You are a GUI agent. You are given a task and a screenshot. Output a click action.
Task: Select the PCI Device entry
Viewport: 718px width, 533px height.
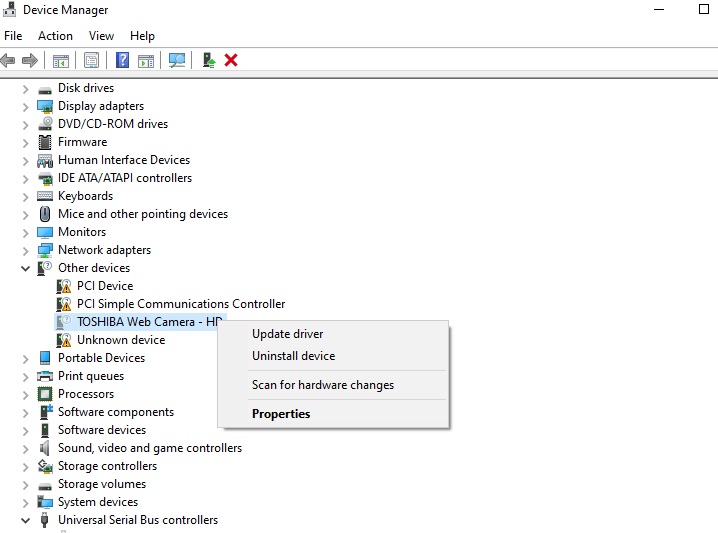click(105, 286)
